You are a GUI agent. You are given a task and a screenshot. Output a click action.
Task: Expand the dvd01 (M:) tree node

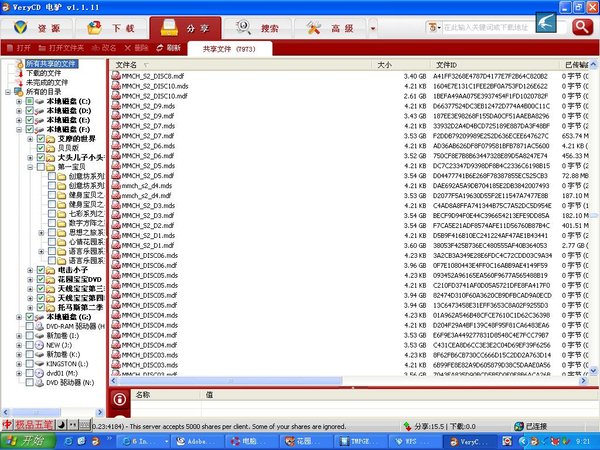[19, 373]
